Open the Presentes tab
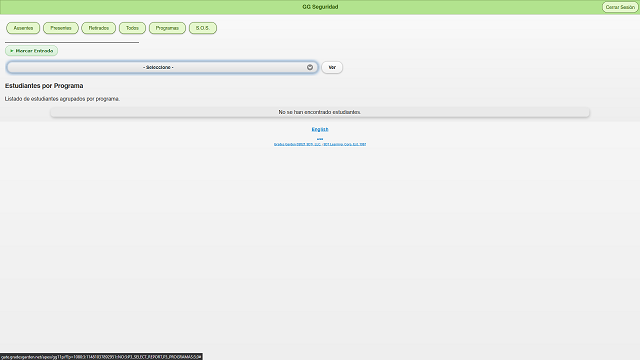Image resolution: width=640 pixels, height=360 pixels. point(61,28)
